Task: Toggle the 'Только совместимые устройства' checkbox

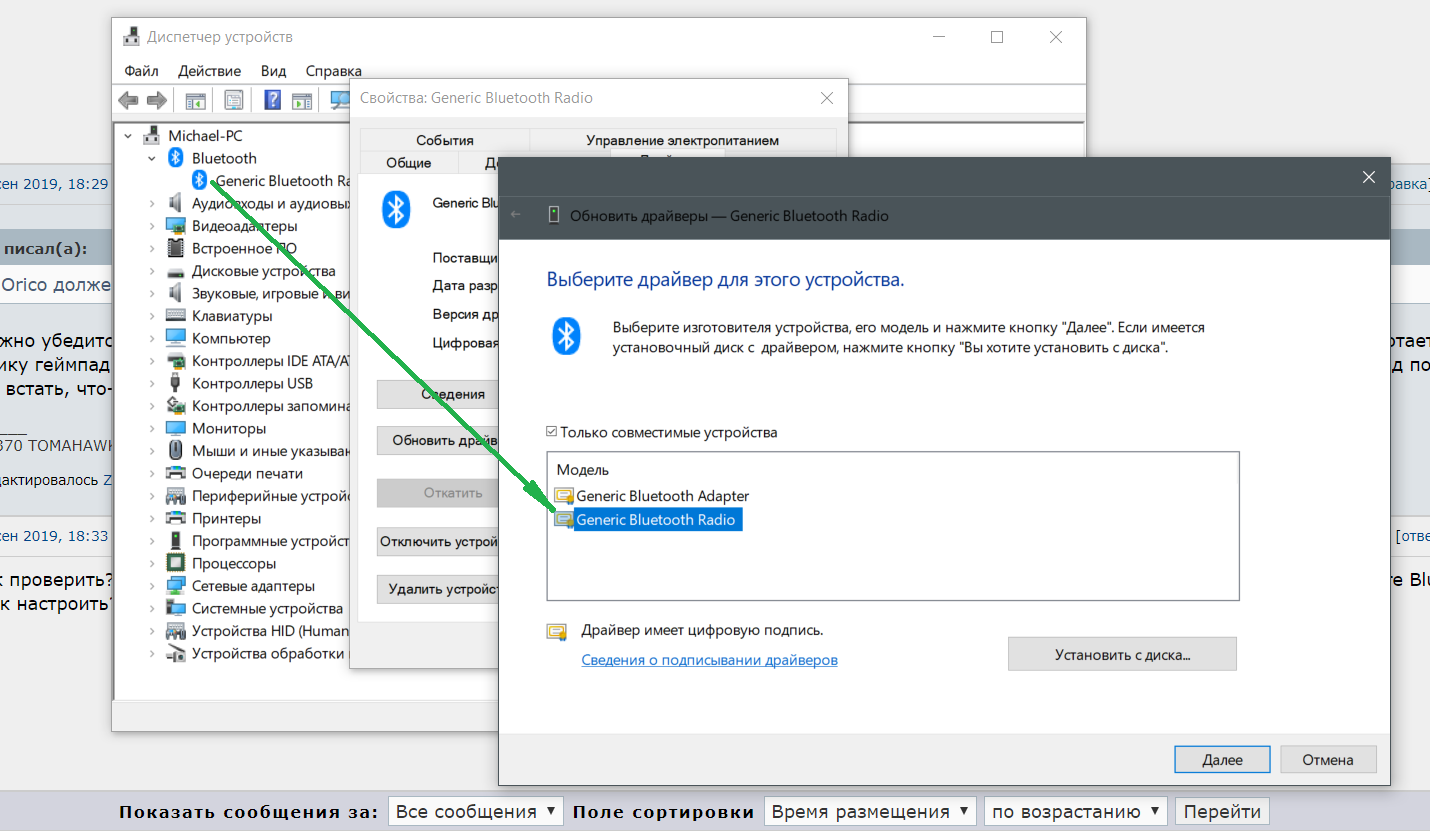Action: (x=552, y=433)
